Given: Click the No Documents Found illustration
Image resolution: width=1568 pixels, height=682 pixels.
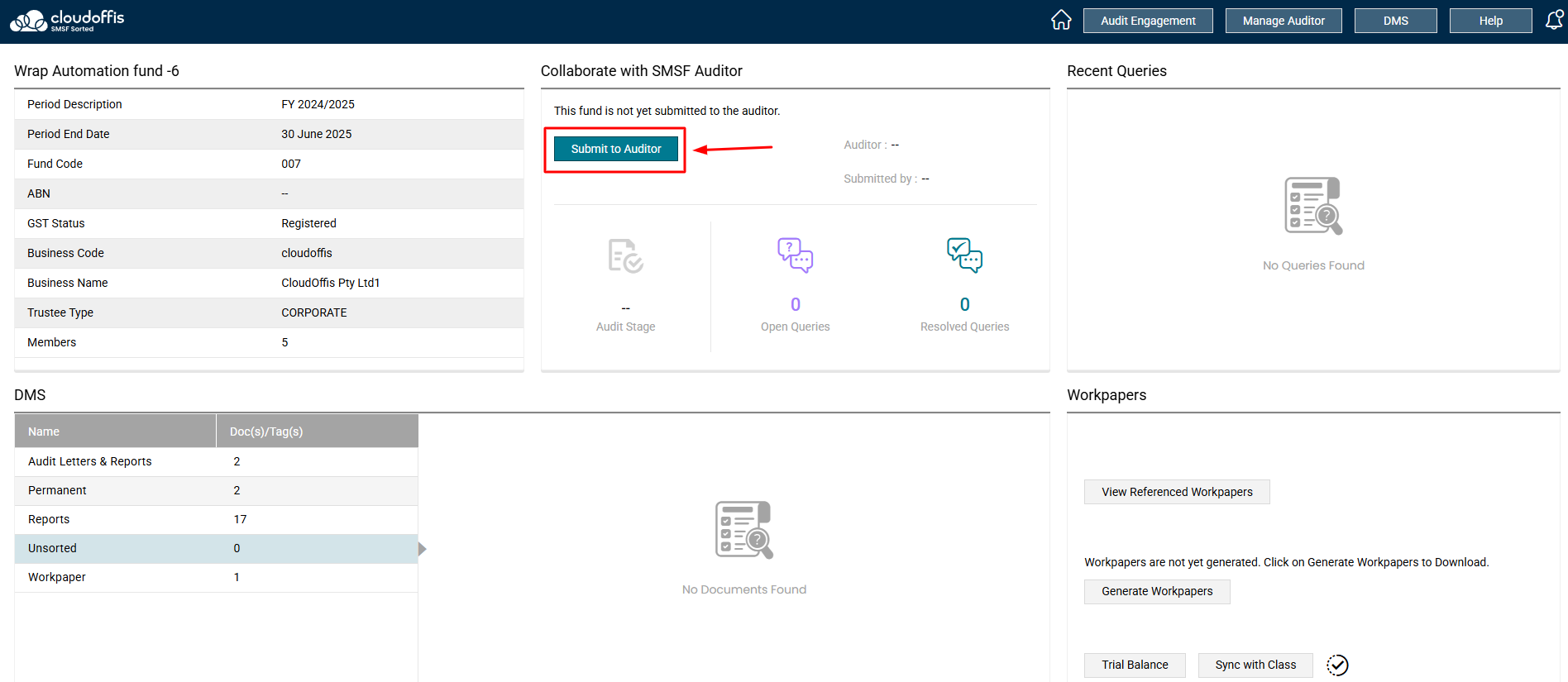Looking at the screenshot, I should click(743, 530).
